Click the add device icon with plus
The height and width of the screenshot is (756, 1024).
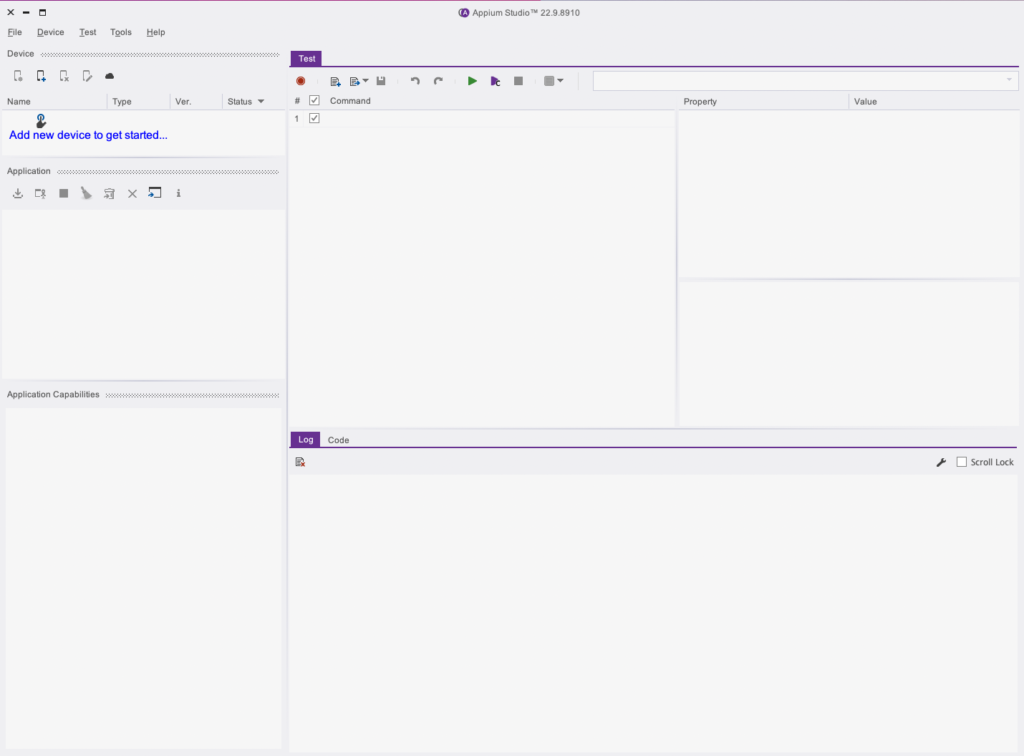pos(41,76)
